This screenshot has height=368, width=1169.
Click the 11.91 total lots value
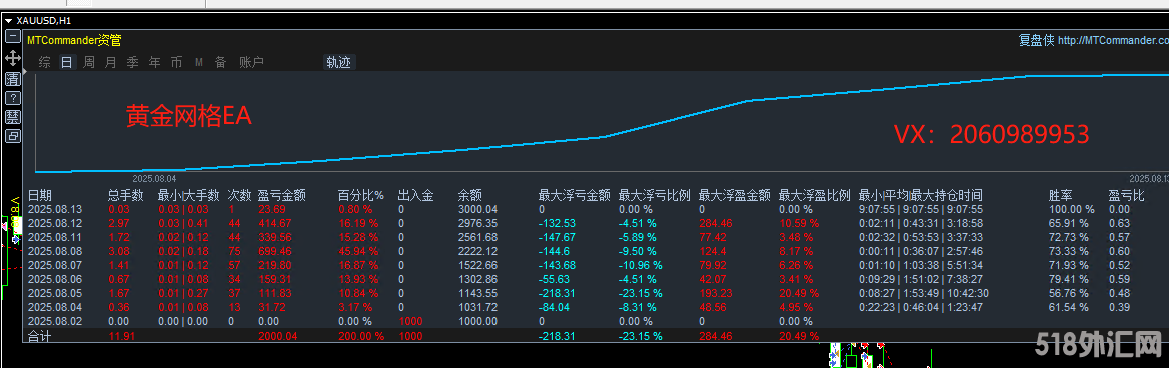tap(121, 336)
